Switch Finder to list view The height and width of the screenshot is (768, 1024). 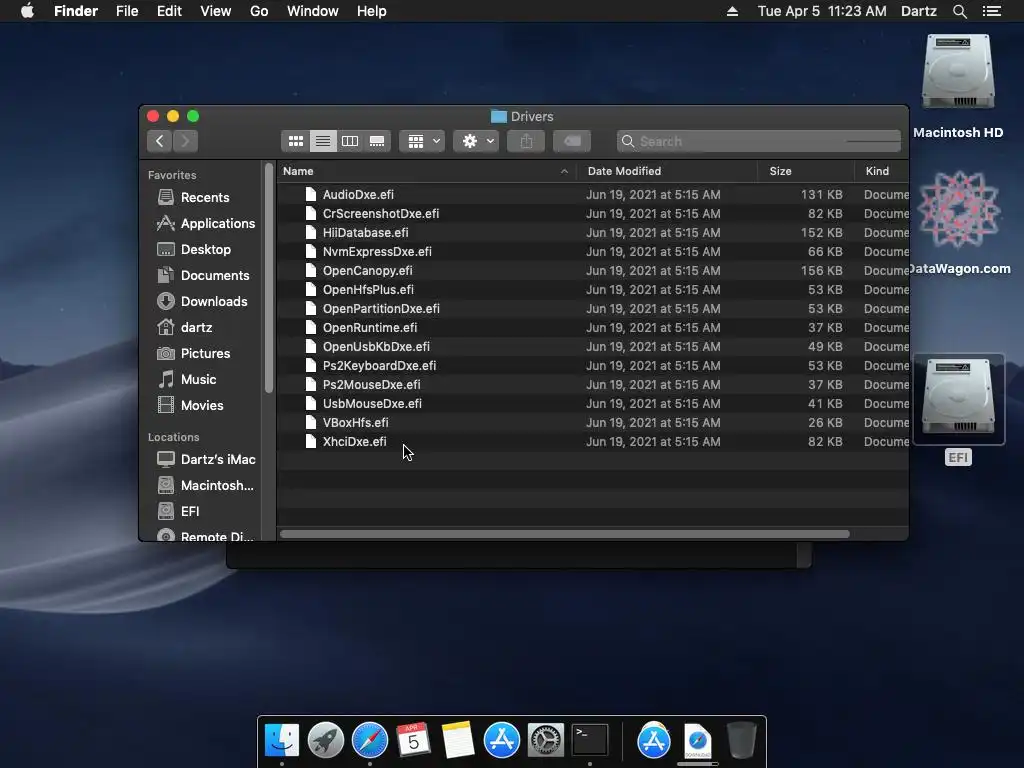323,141
